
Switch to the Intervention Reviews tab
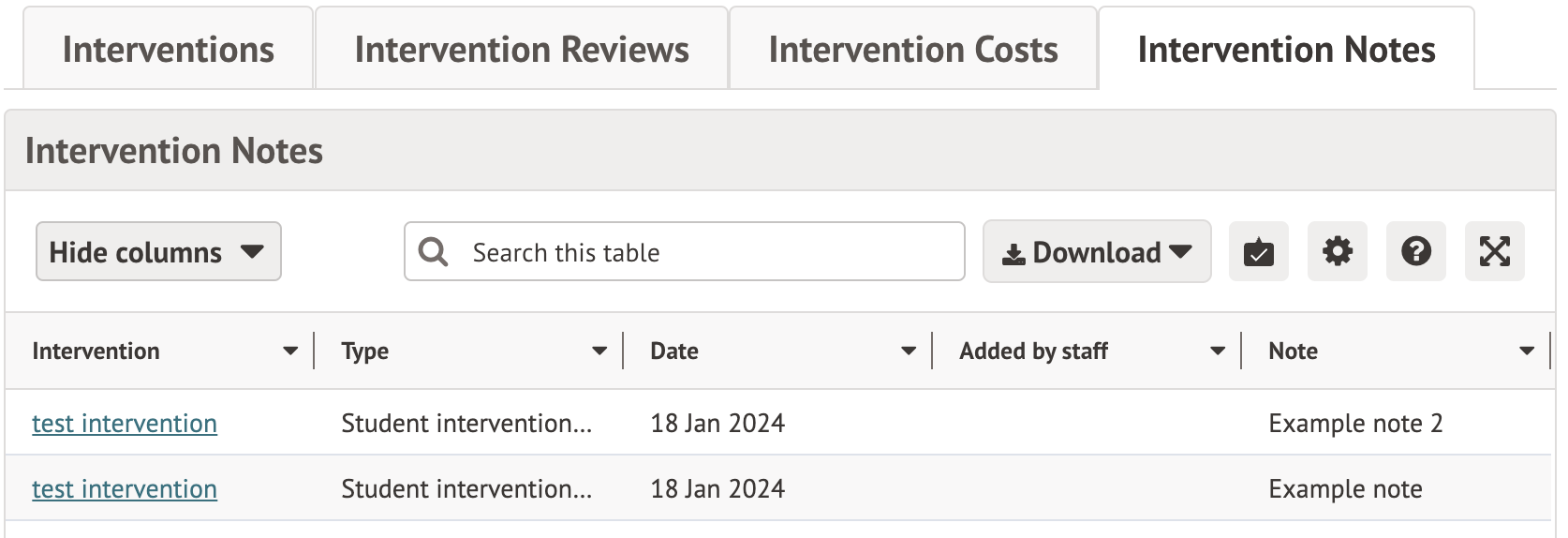click(x=522, y=50)
